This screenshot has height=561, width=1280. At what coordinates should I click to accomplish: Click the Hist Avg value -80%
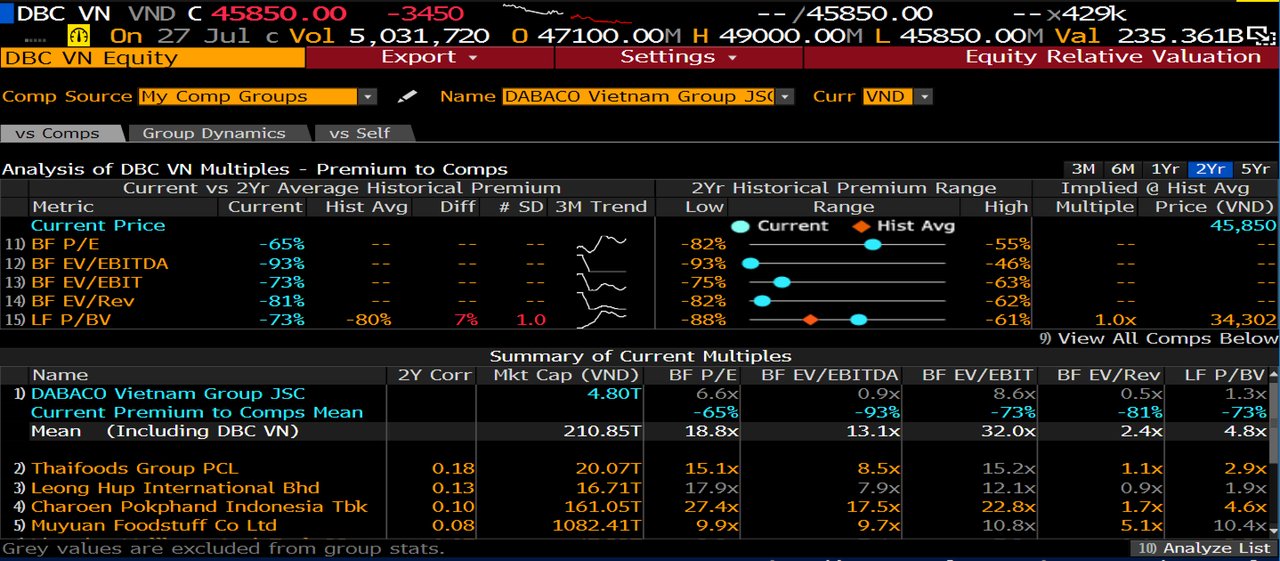[367, 320]
